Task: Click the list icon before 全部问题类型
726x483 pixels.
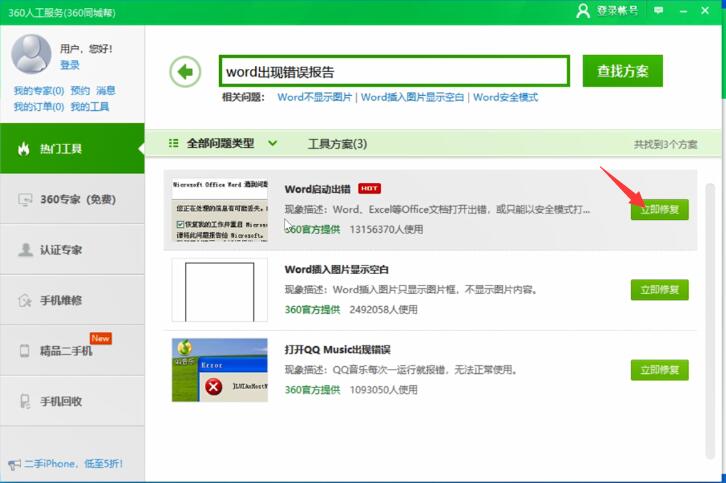Action: (174, 143)
